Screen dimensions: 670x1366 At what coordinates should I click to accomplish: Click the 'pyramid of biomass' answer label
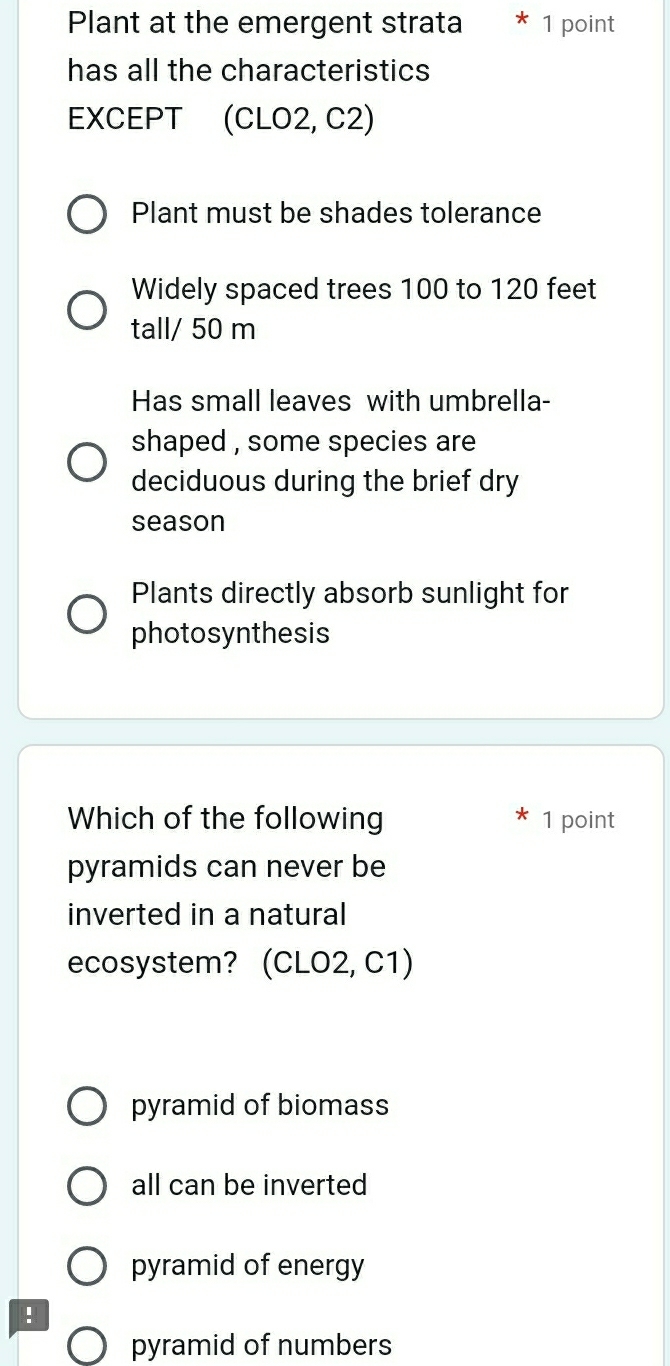[260, 1105]
